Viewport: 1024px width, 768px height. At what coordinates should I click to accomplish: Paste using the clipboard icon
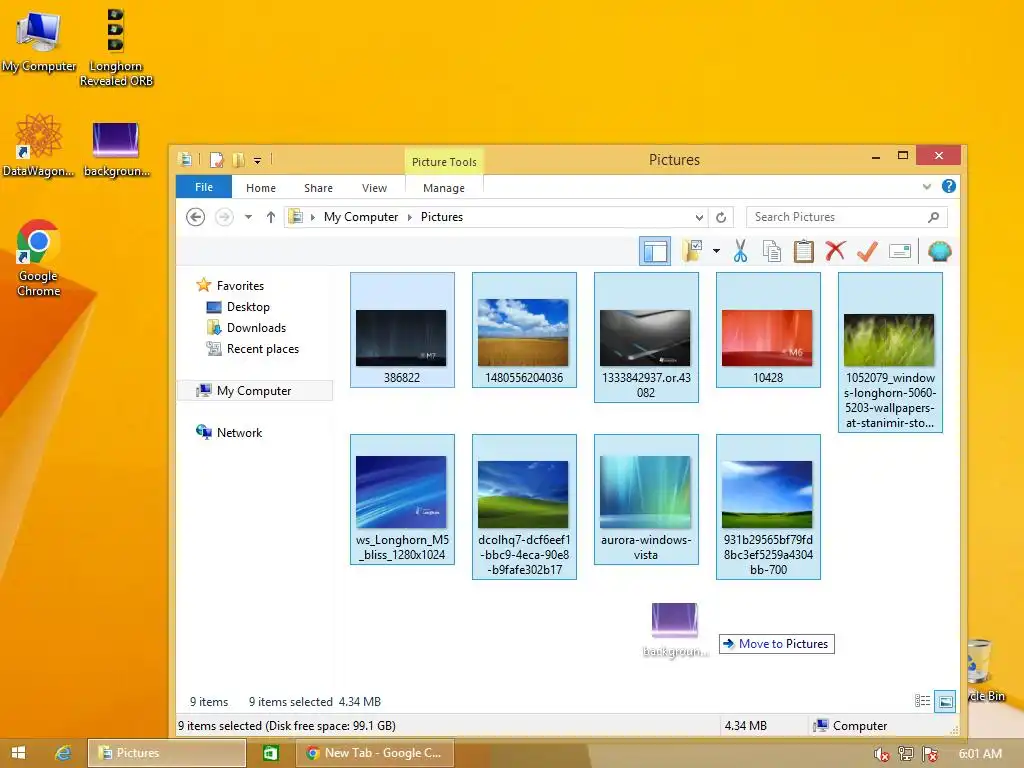tap(803, 251)
